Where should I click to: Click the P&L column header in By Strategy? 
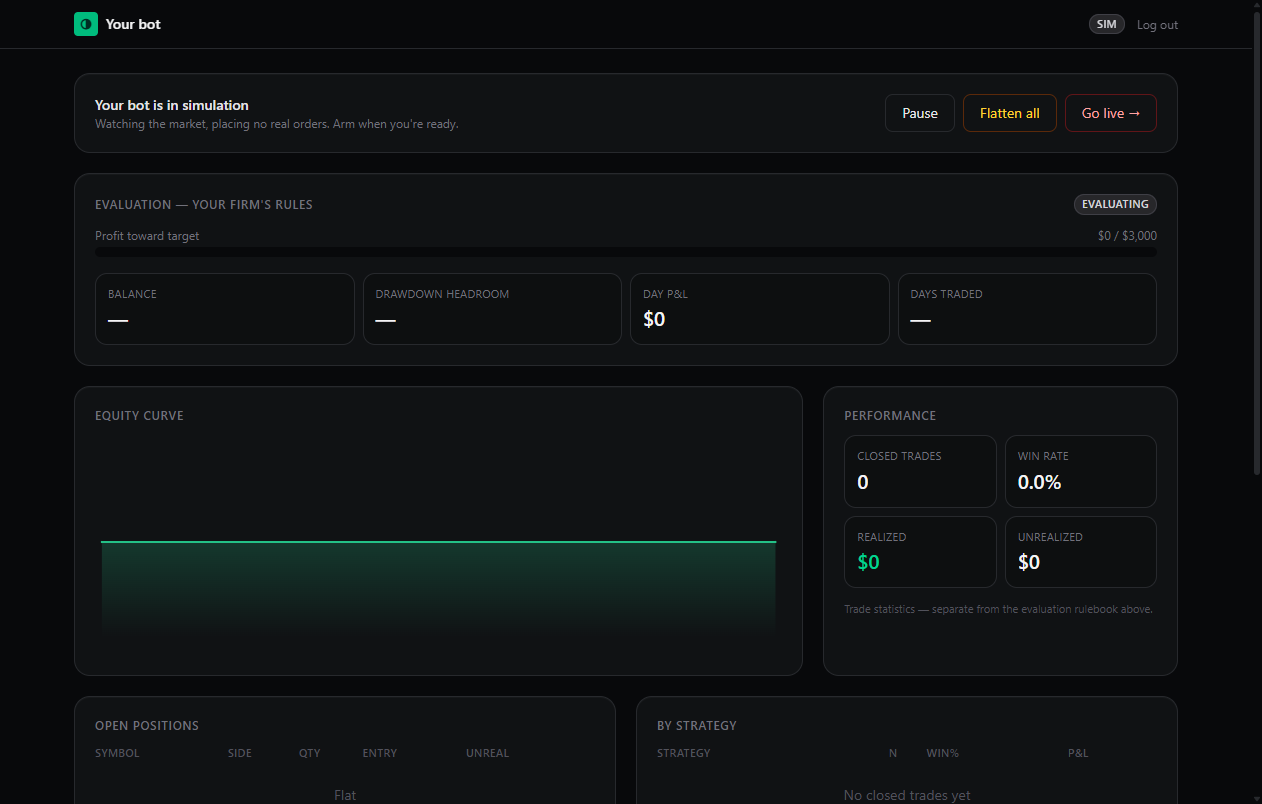1078,753
